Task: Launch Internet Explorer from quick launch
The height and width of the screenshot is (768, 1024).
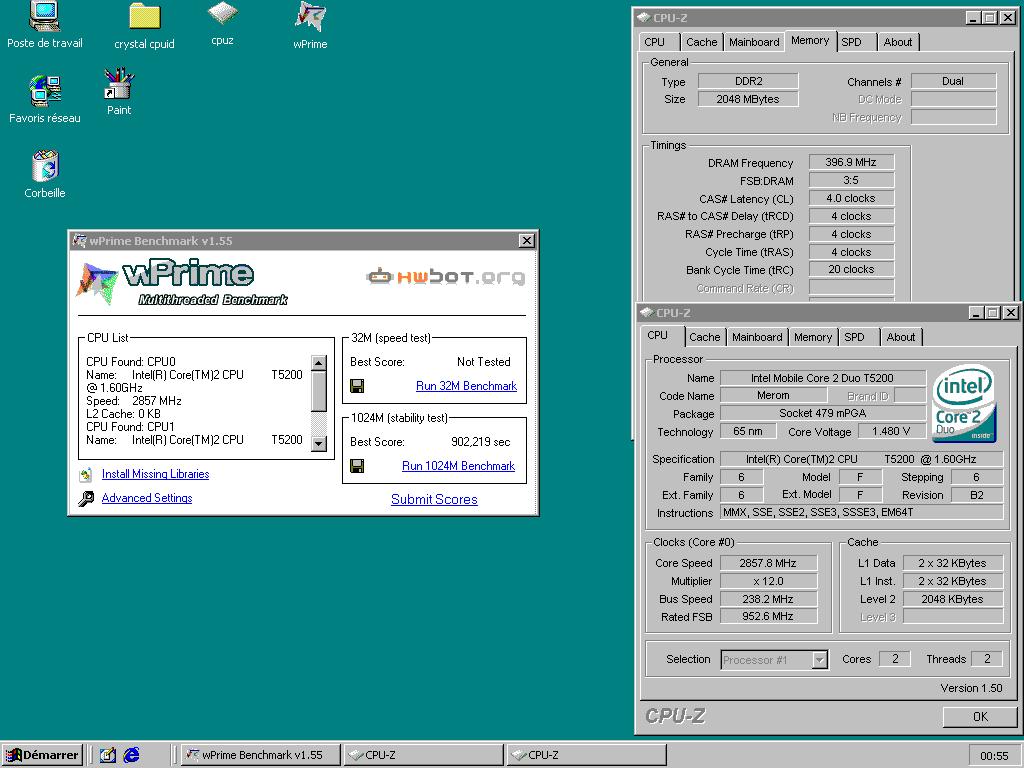Action: [131, 755]
